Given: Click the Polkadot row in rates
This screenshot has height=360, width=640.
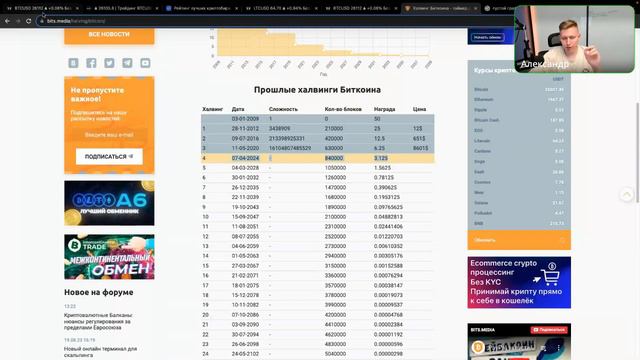Looking at the screenshot, I should point(519,213).
